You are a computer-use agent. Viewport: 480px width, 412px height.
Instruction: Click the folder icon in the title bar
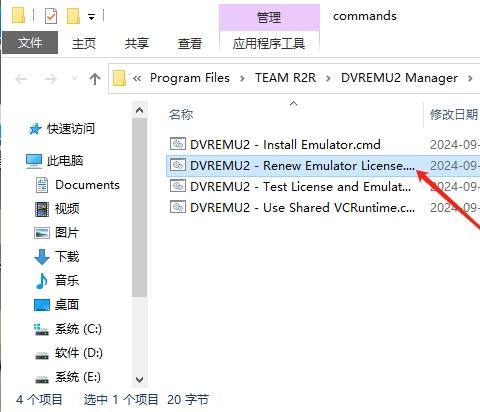coord(18,15)
